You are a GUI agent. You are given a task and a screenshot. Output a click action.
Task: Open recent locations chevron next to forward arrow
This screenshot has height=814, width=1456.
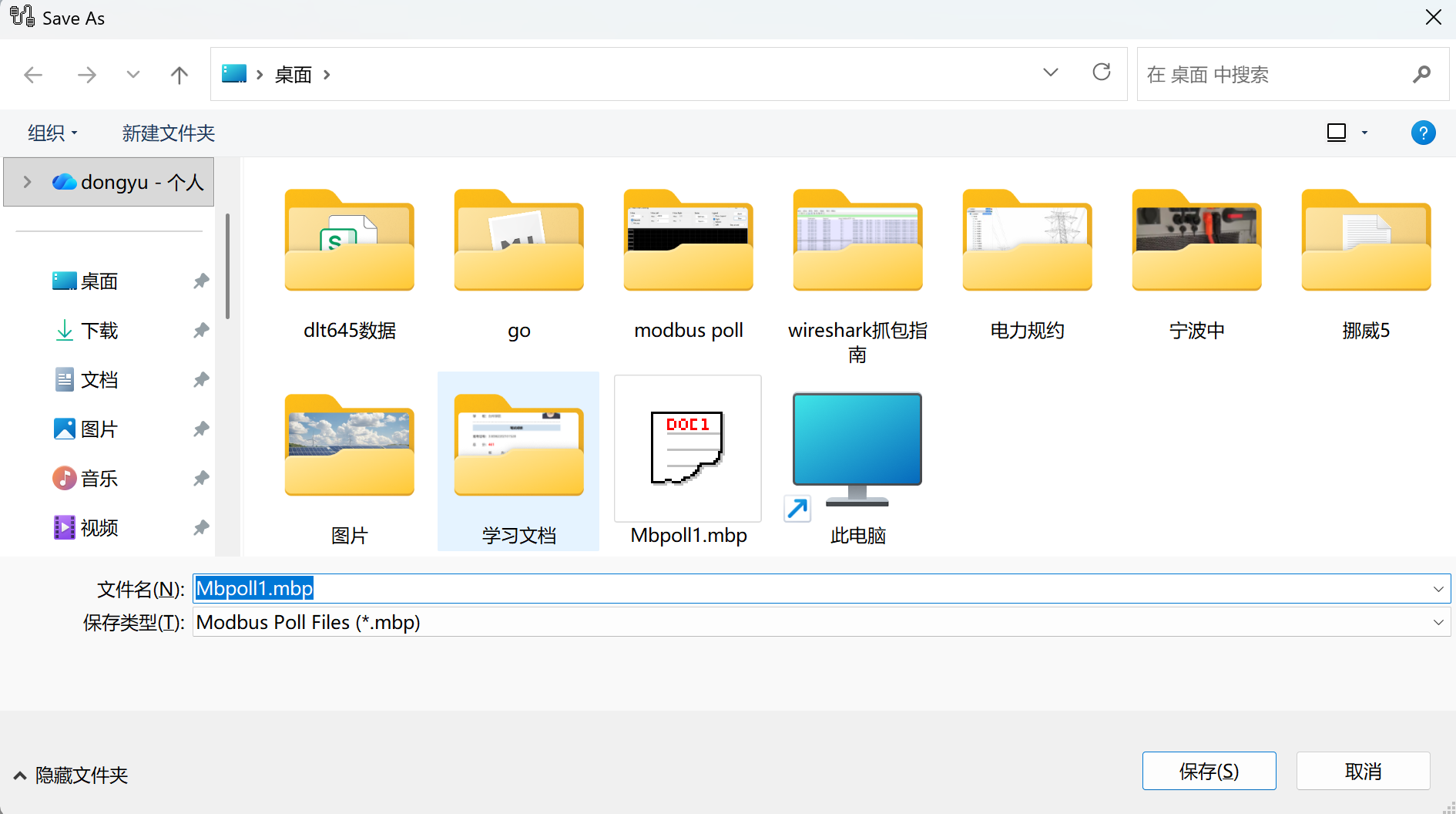point(133,75)
